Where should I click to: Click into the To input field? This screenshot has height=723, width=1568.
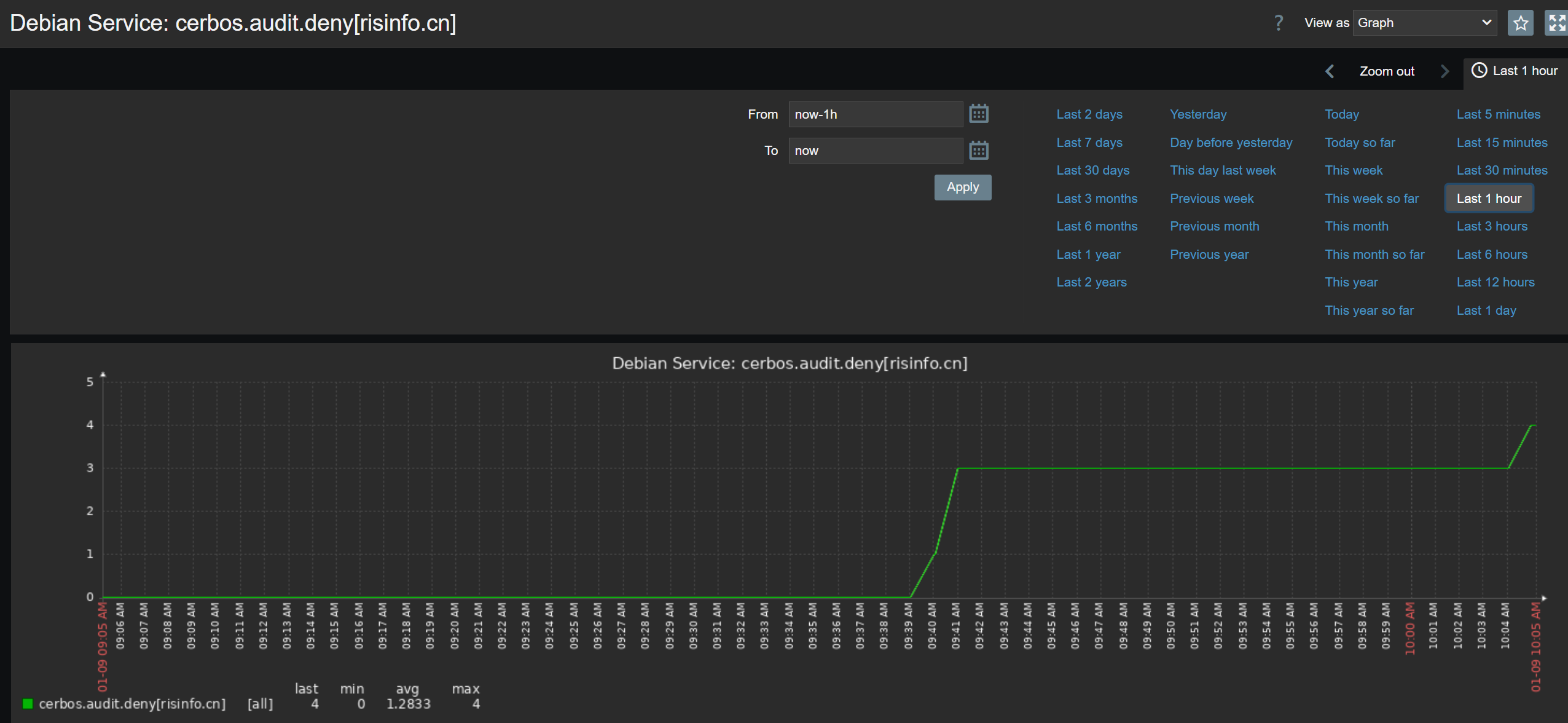pyautogui.click(x=875, y=151)
